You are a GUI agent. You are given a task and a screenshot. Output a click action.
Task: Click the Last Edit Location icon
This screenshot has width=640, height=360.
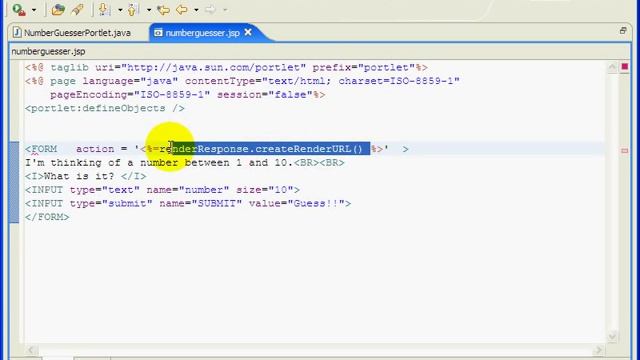coord(163,9)
